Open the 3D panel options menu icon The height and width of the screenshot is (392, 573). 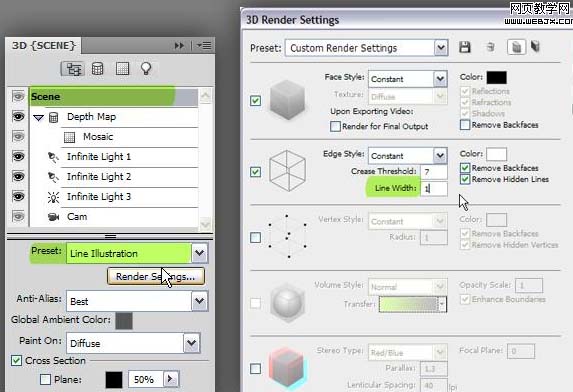(x=204, y=46)
